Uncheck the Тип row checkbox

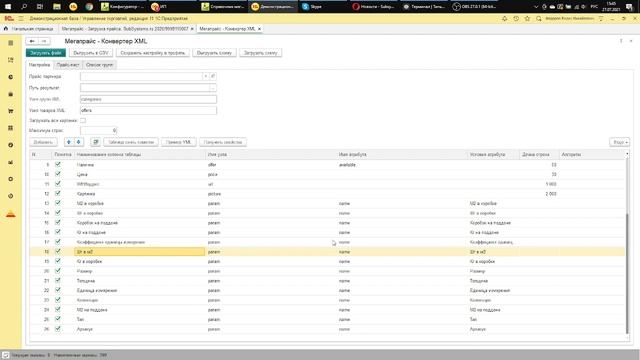[58, 319]
